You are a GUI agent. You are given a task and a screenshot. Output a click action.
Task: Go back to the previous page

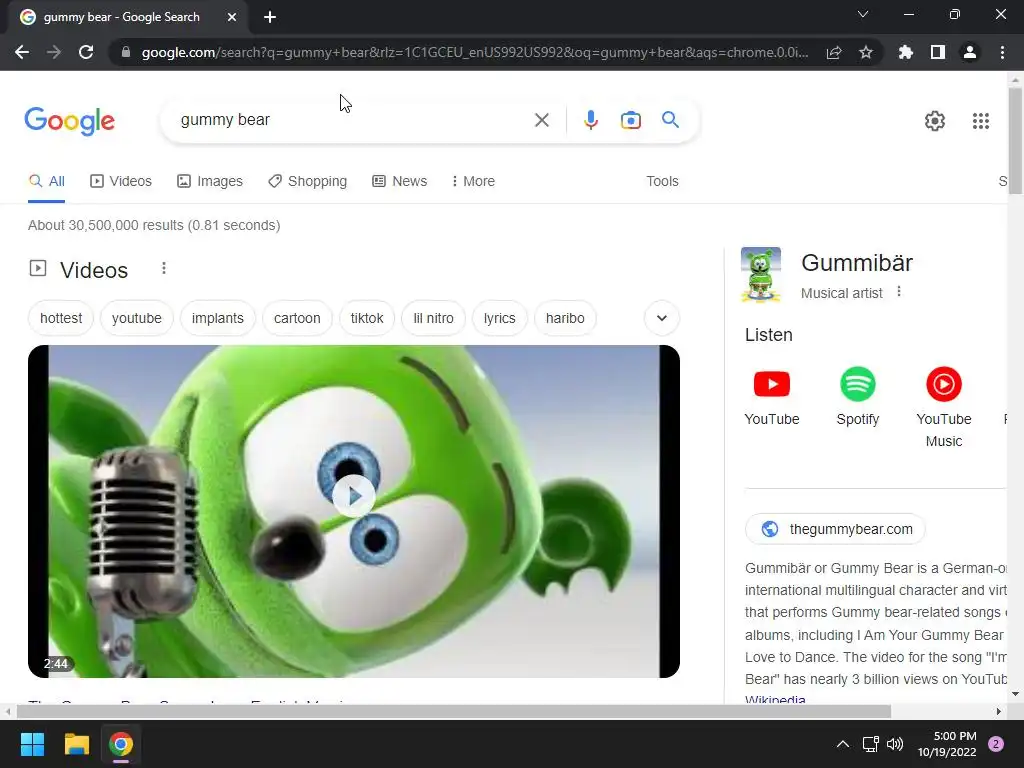point(22,52)
